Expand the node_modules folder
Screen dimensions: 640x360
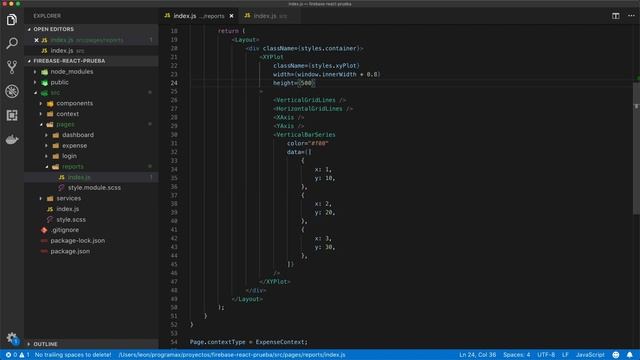click(91, 72)
